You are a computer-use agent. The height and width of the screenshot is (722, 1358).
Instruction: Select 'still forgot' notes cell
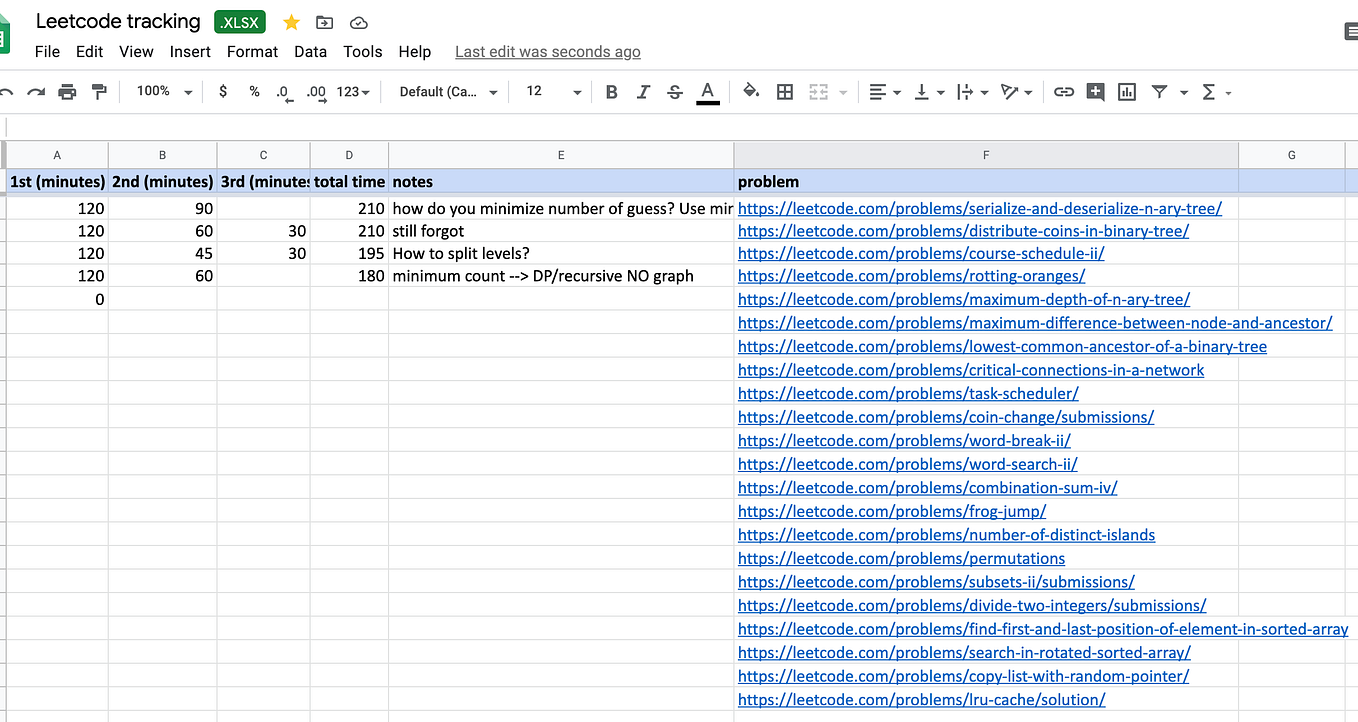coord(561,231)
